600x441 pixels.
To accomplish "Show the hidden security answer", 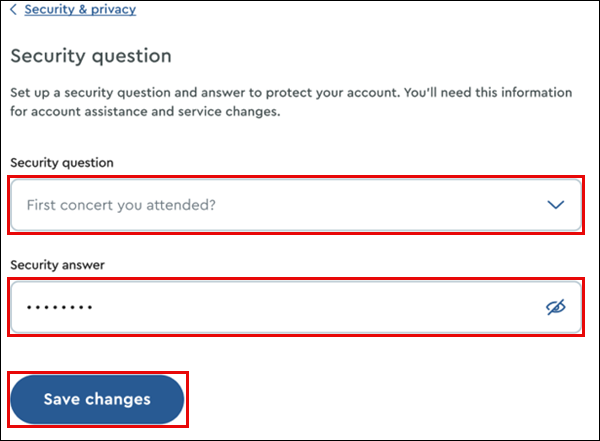I will 556,307.
